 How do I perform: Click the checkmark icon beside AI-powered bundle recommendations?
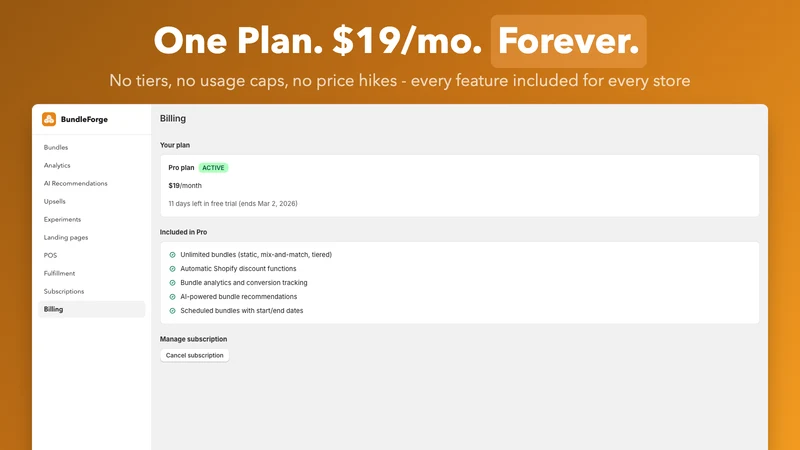[172, 297]
